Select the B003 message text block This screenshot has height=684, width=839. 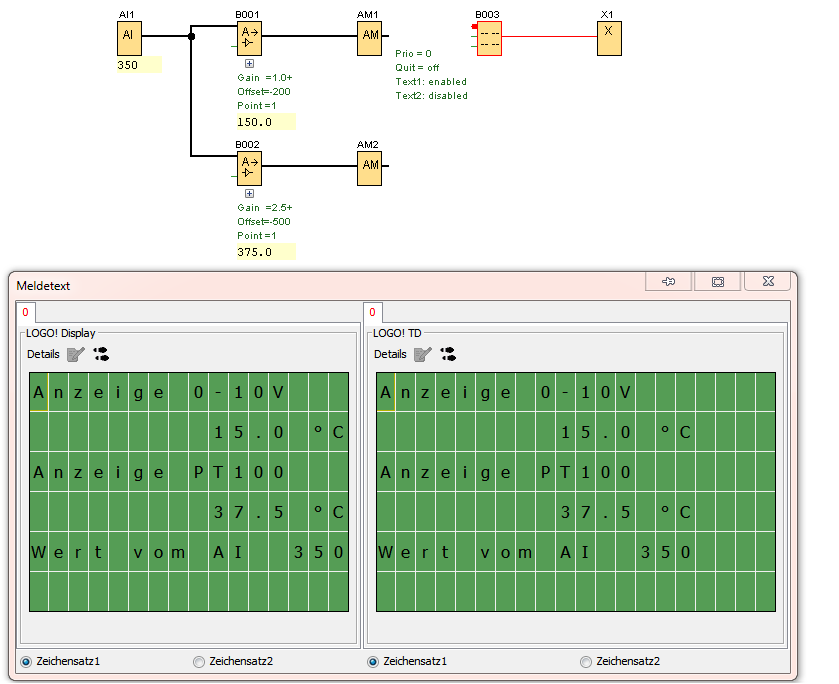(x=488, y=37)
